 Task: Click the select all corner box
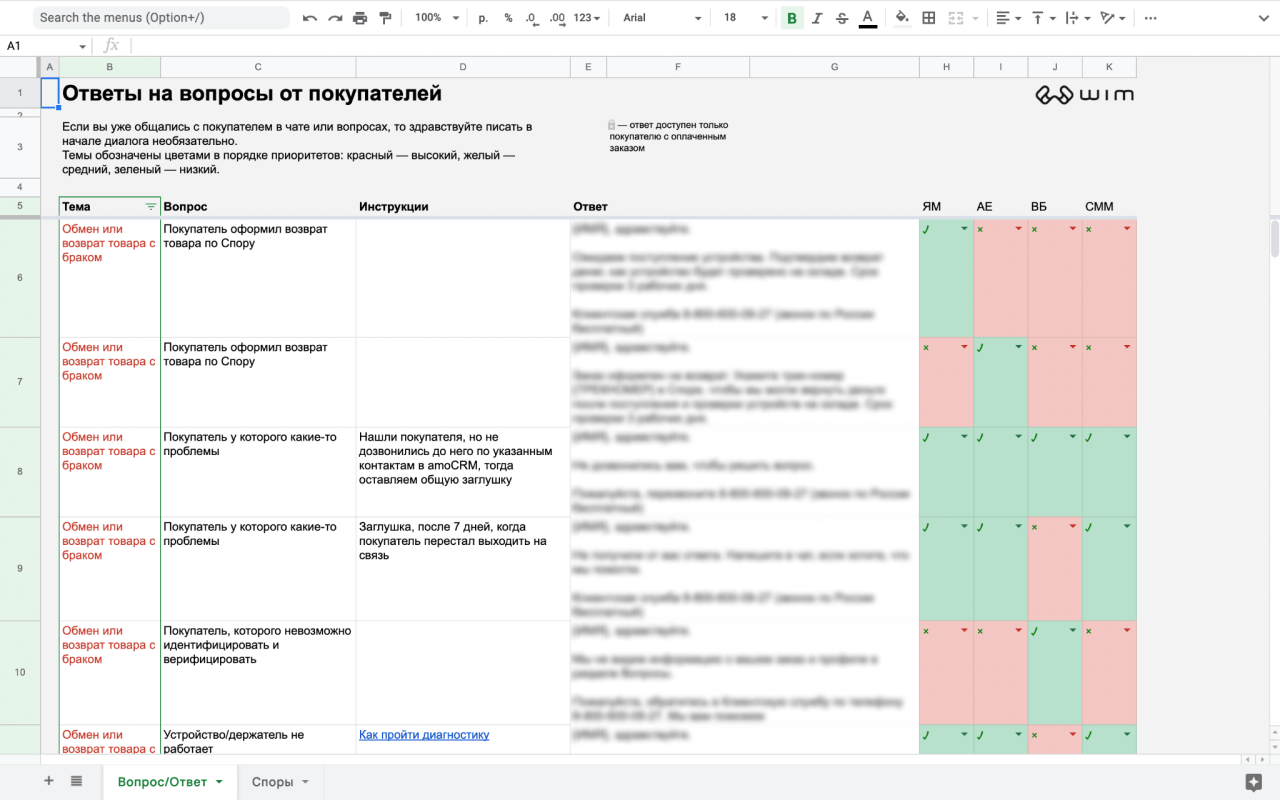point(20,67)
